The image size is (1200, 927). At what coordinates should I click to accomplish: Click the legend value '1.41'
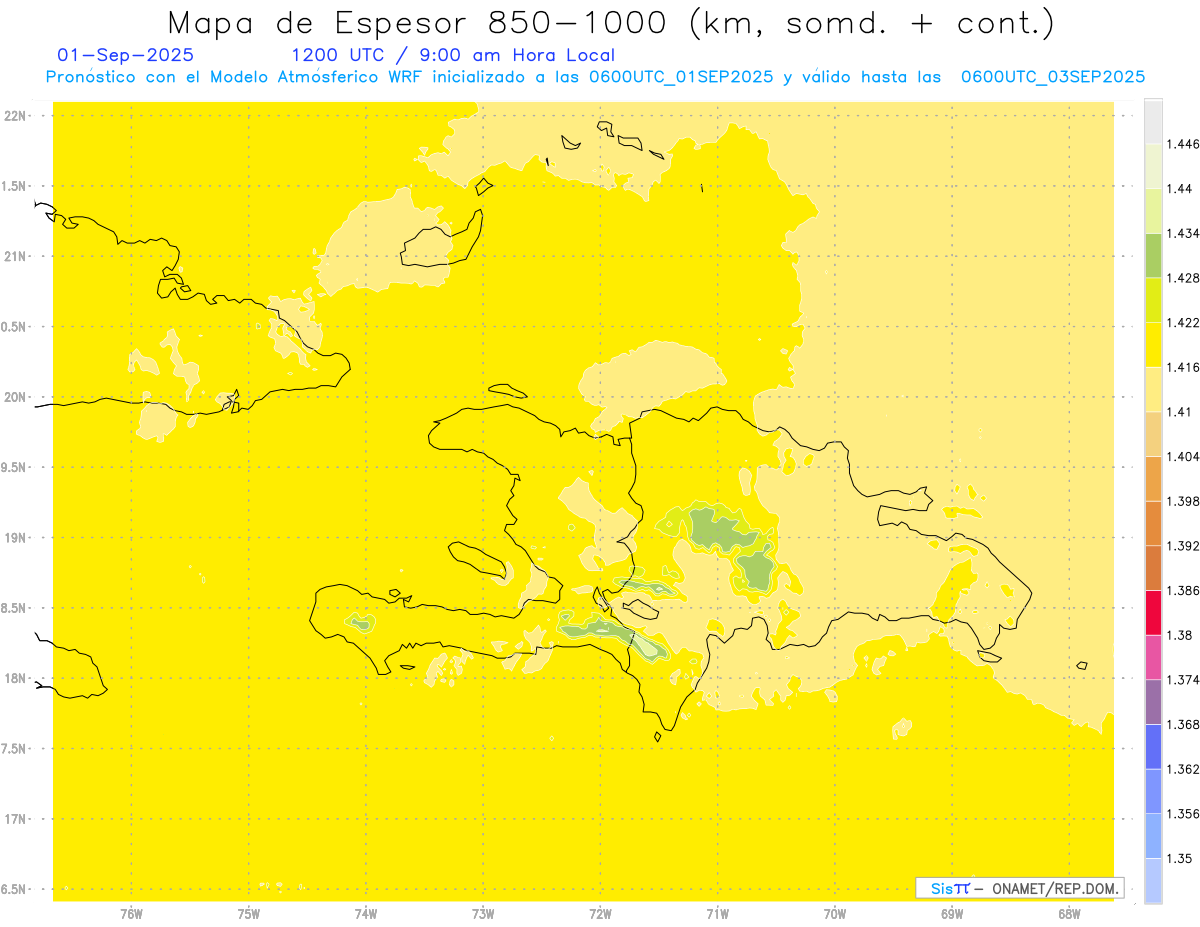[x=1179, y=412]
